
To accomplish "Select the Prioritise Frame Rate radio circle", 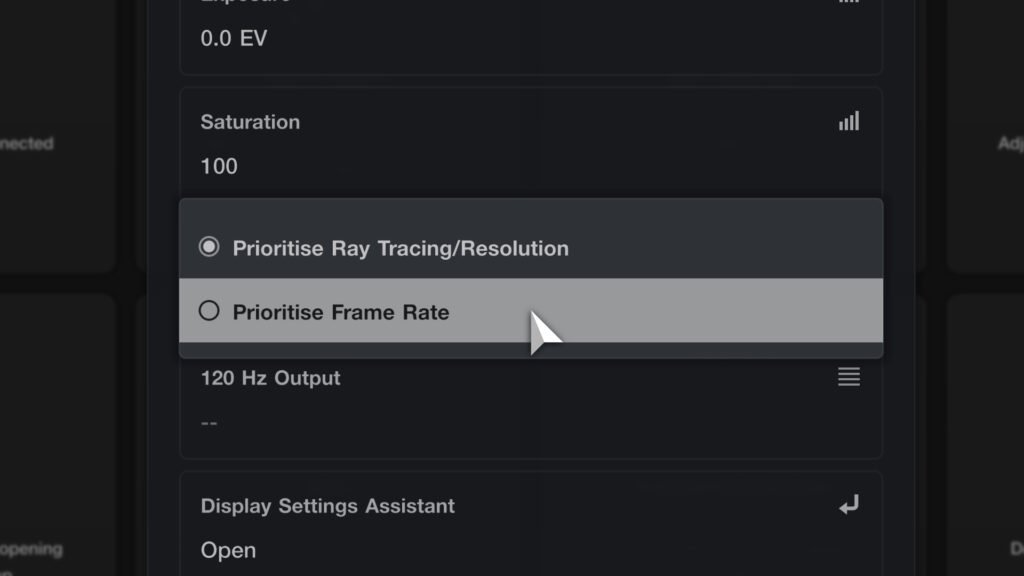I will click(x=209, y=311).
